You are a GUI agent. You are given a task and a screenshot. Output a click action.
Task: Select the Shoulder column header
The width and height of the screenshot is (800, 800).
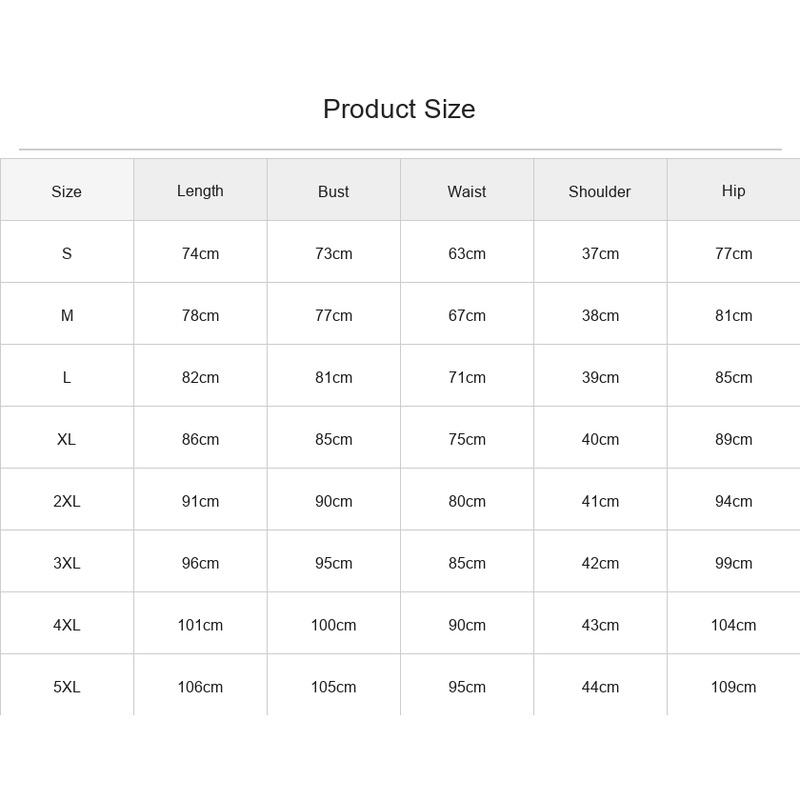[599, 192]
